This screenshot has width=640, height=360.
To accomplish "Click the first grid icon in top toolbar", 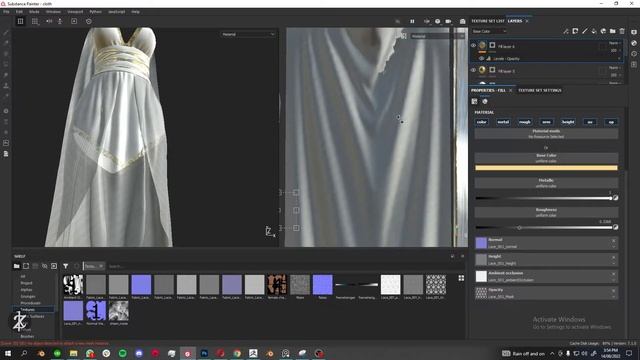I will (20, 21).
